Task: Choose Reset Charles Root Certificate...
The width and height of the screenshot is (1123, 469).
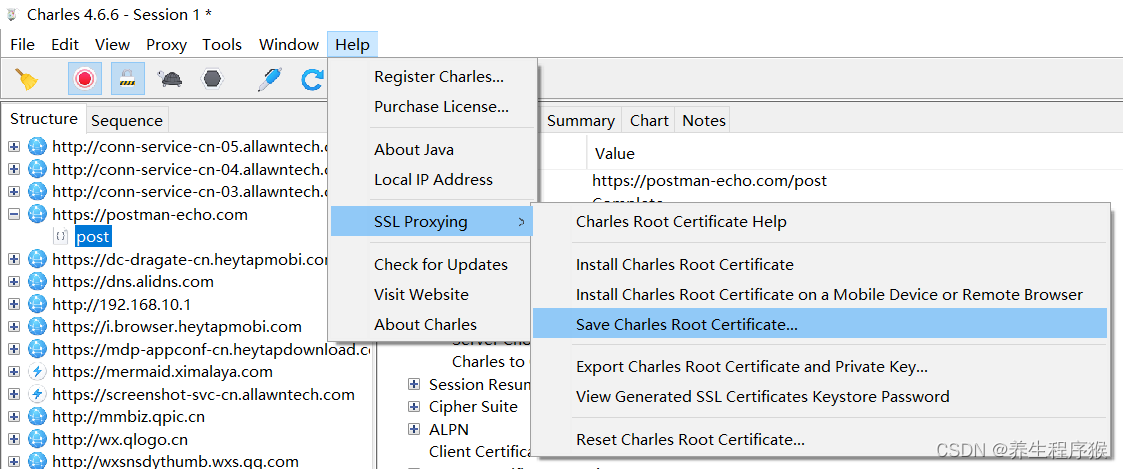Action: pyautogui.click(x=820, y=440)
